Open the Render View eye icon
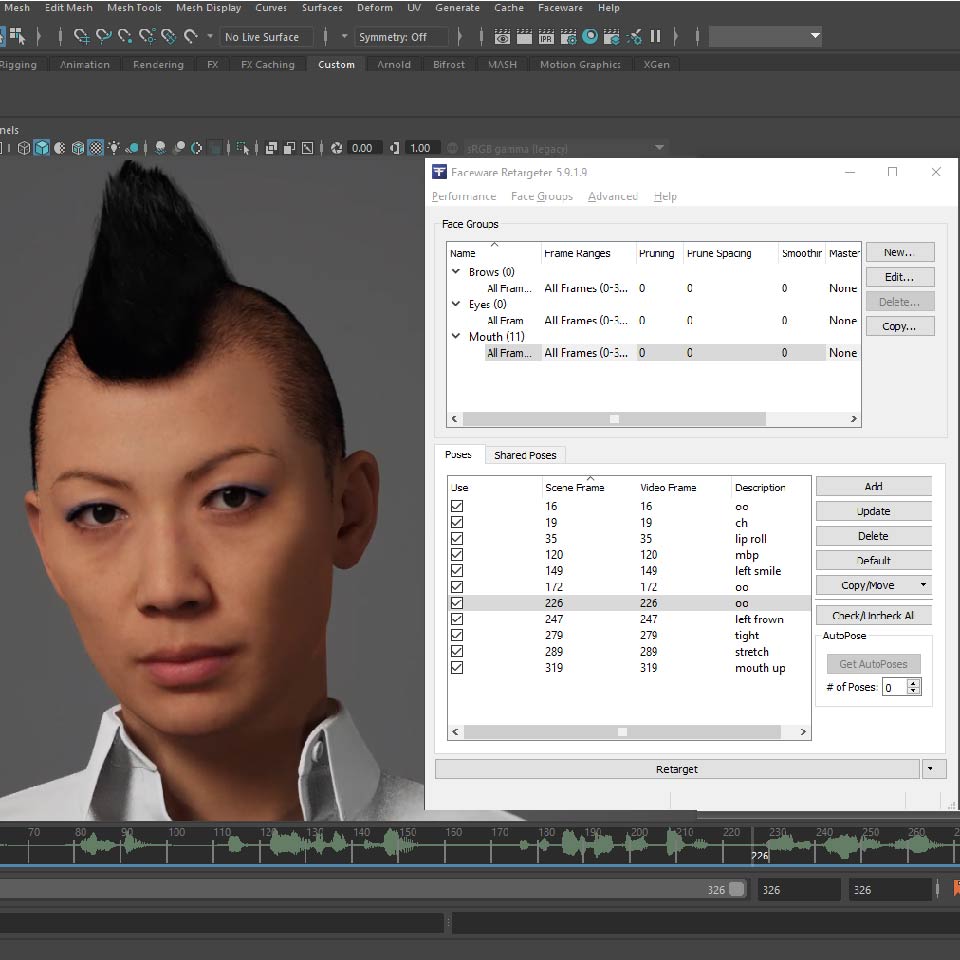Image resolution: width=960 pixels, height=960 pixels. [x=502, y=37]
